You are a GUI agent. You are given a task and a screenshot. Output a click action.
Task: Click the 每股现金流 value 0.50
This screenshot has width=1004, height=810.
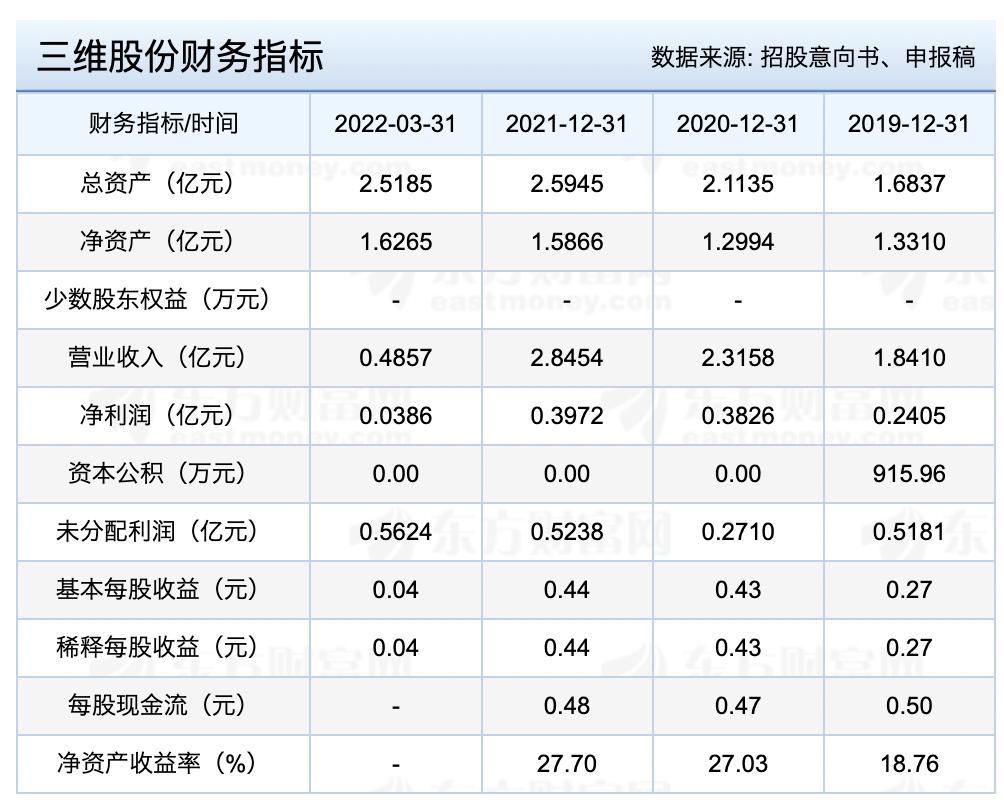pyautogui.click(x=909, y=705)
